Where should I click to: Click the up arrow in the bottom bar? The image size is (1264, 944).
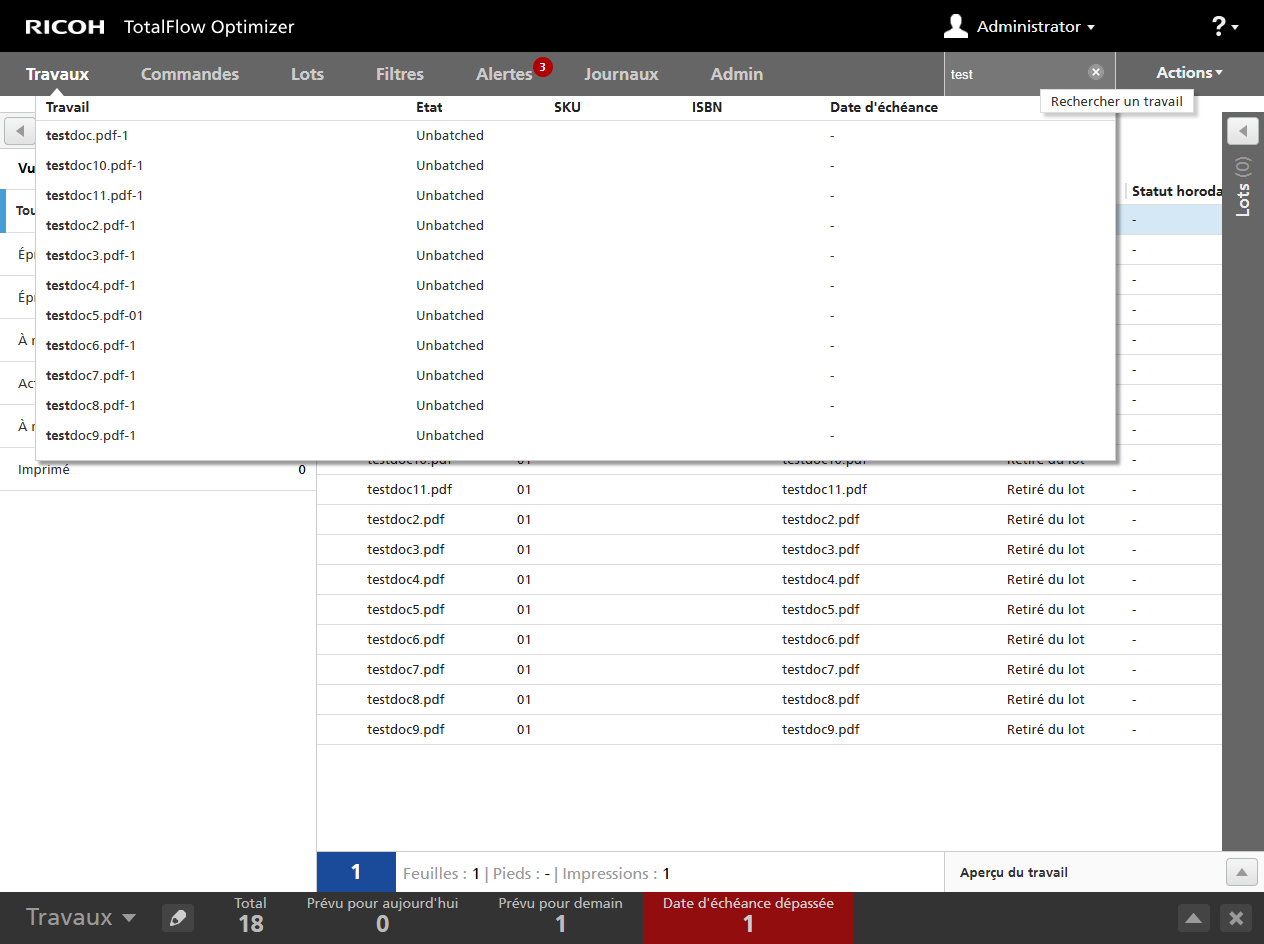click(x=1194, y=918)
